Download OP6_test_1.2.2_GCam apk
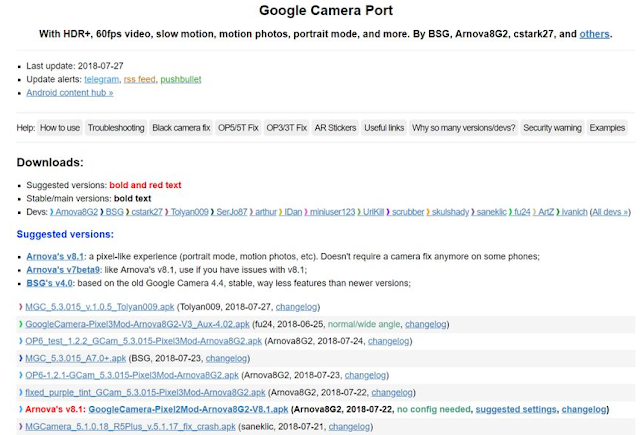 (144, 341)
